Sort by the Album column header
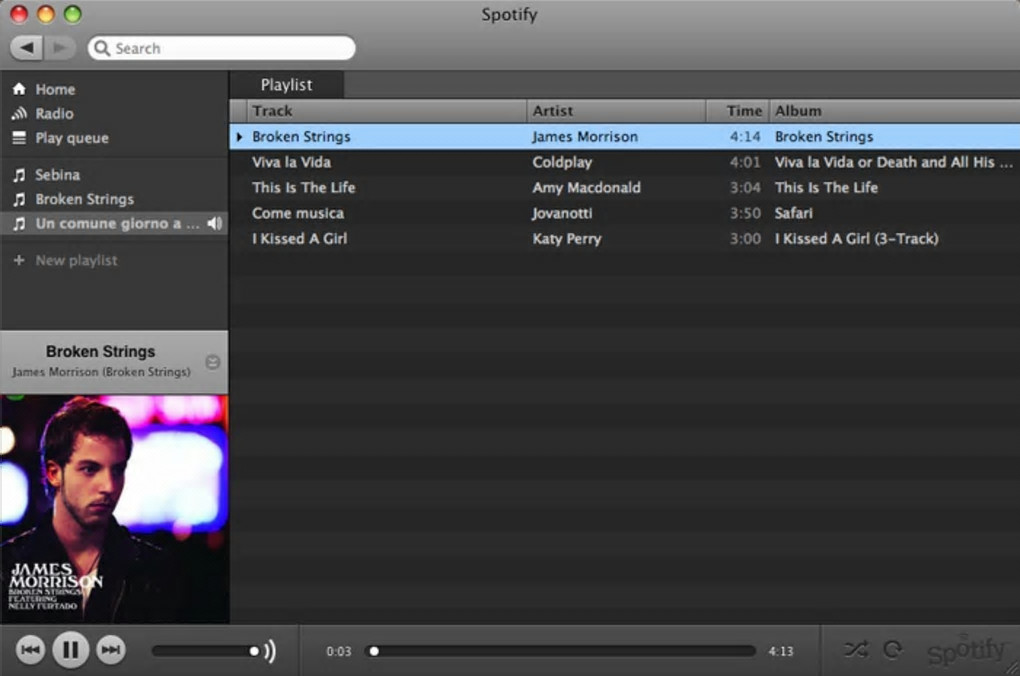 (x=894, y=111)
